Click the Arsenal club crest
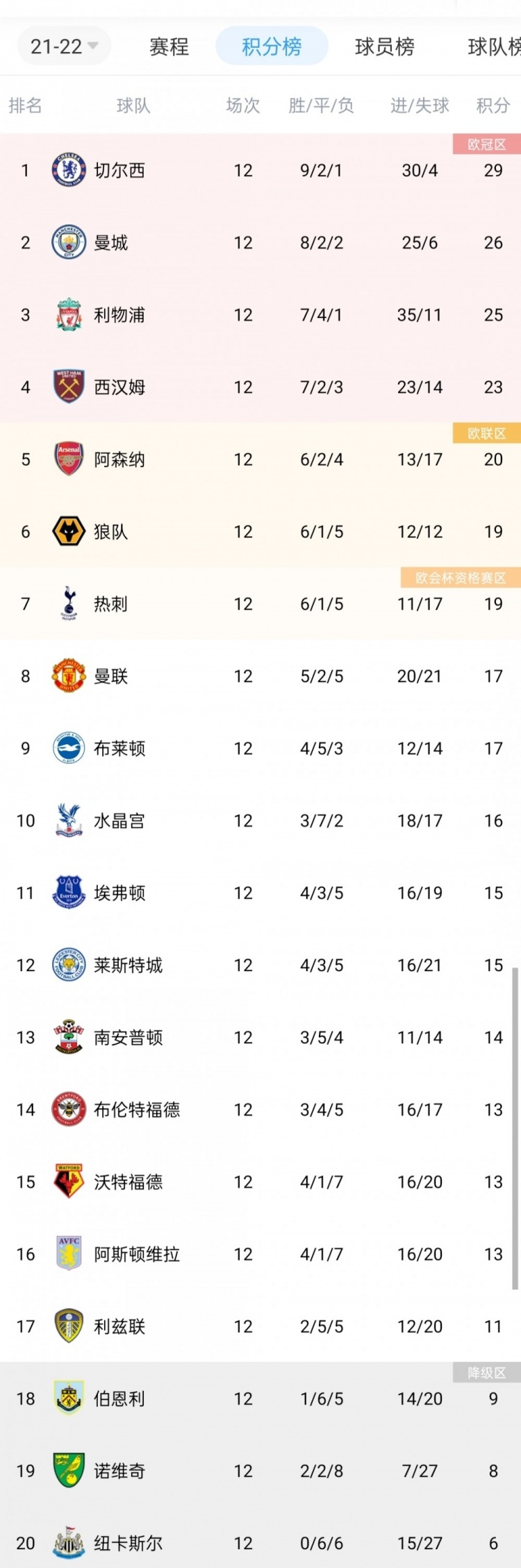This screenshot has width=521, height=1568. (69, 459)
